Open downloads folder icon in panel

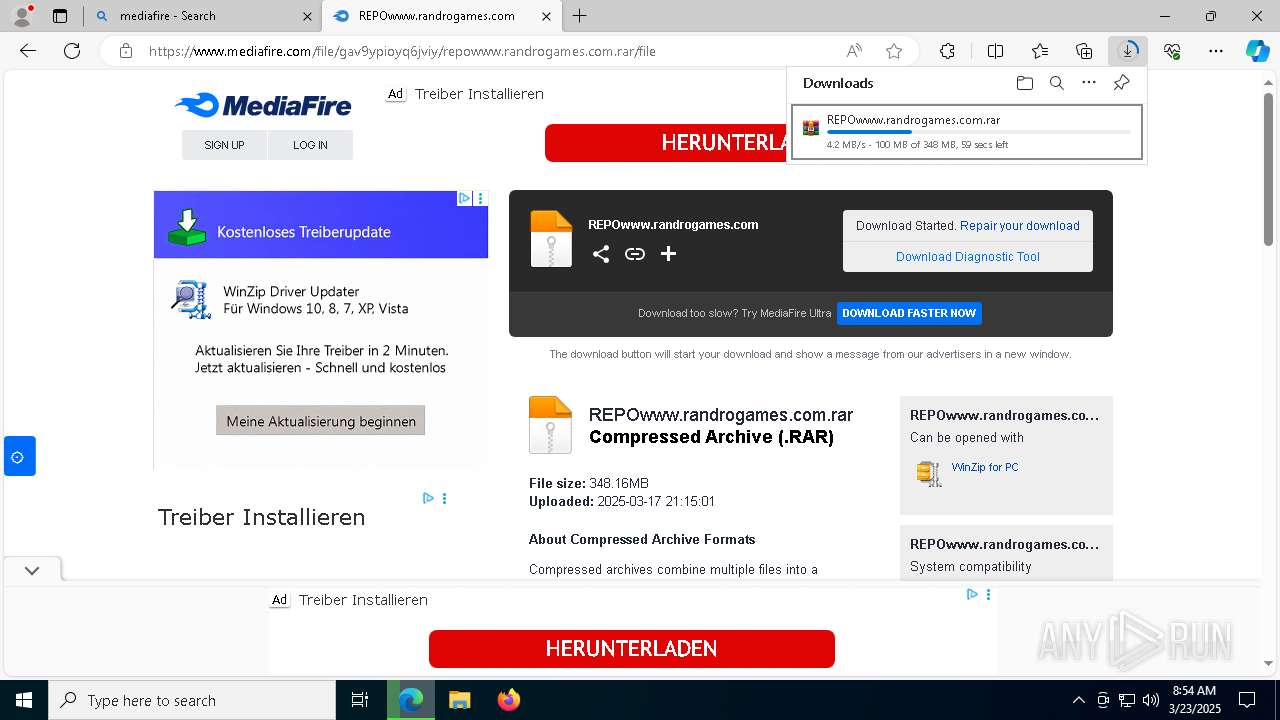click(x=1024, y=83)
